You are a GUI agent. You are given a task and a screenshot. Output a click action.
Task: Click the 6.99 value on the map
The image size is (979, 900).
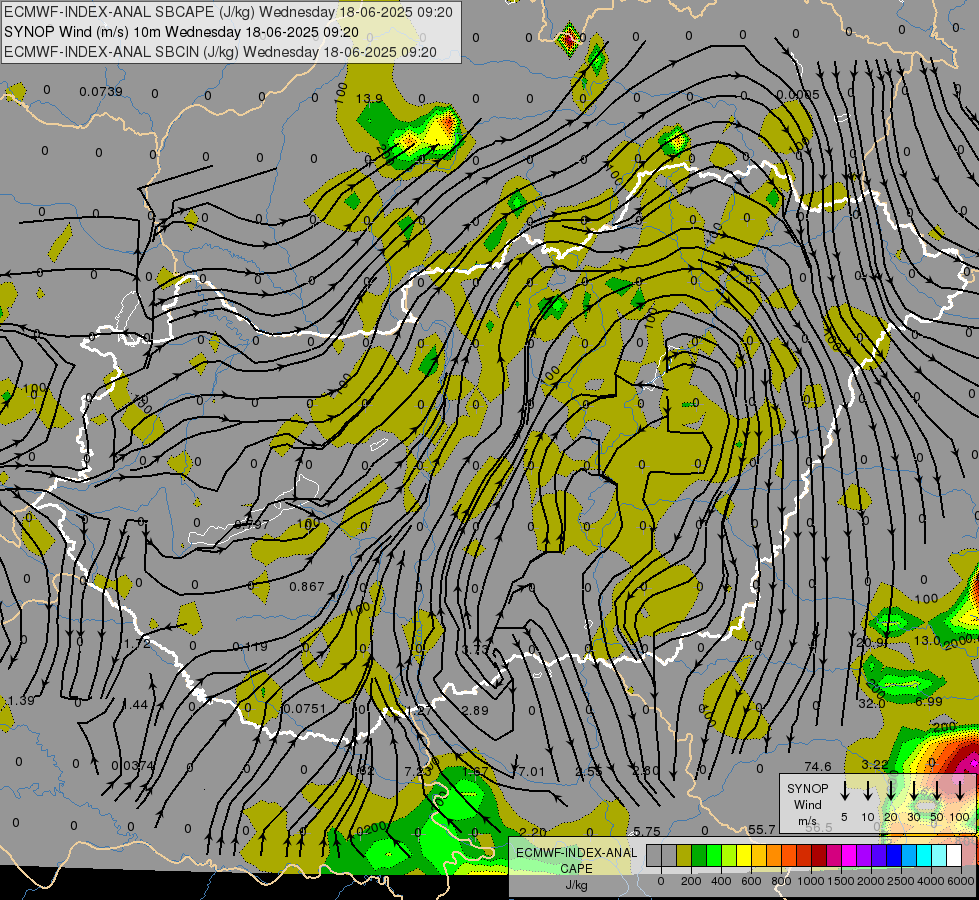928,701
